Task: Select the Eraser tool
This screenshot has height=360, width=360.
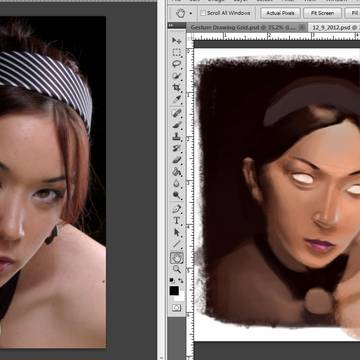Action: click(x=177, y=160)
